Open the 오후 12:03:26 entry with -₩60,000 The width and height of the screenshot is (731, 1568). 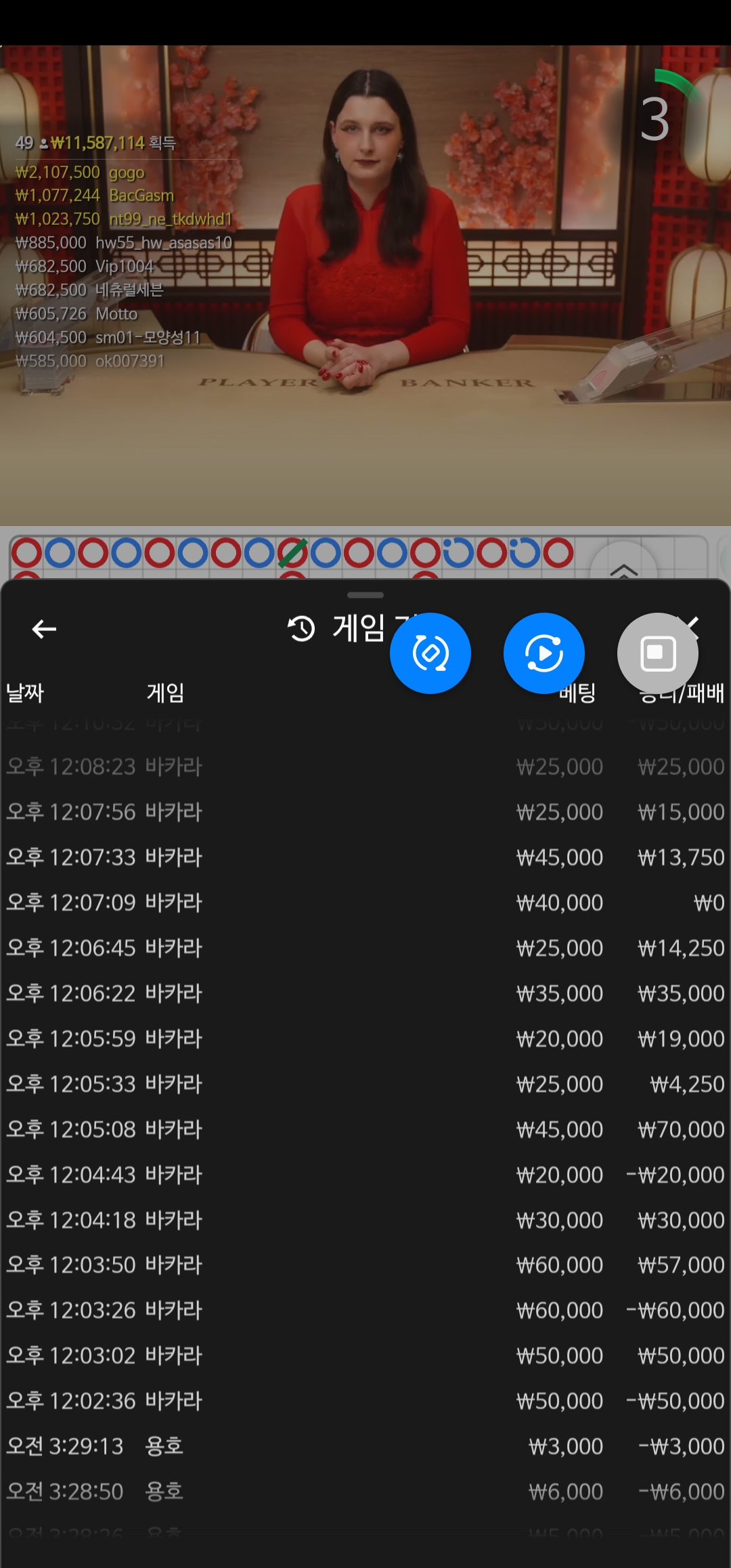click(x=365, y=1310)
